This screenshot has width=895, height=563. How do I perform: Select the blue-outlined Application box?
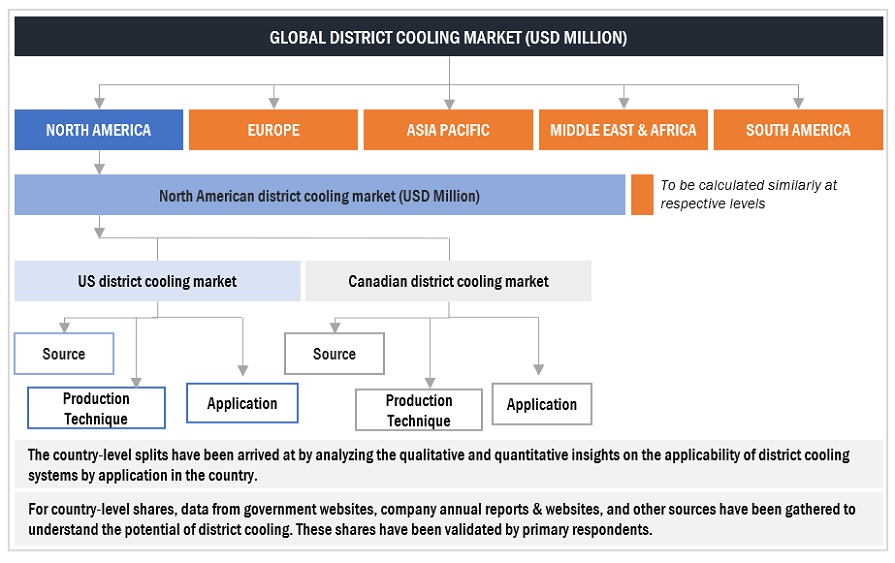pyautogui.click(x=242, y=403)
